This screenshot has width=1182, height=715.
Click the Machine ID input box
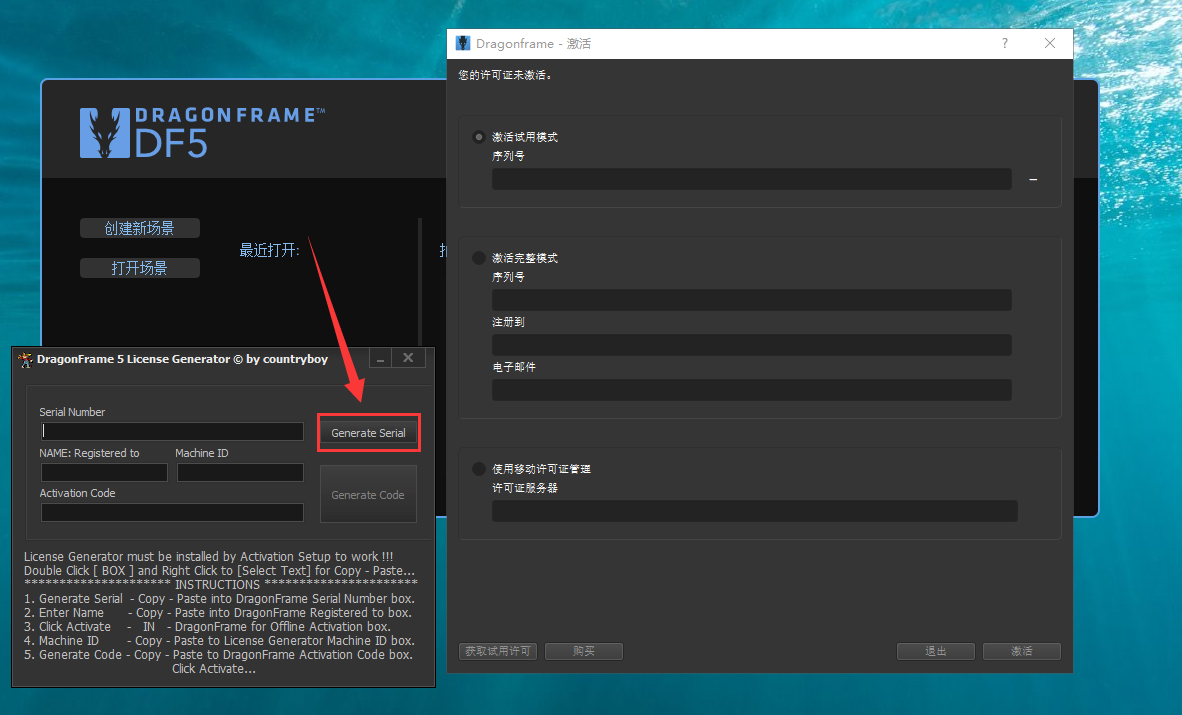coord(239,471)
